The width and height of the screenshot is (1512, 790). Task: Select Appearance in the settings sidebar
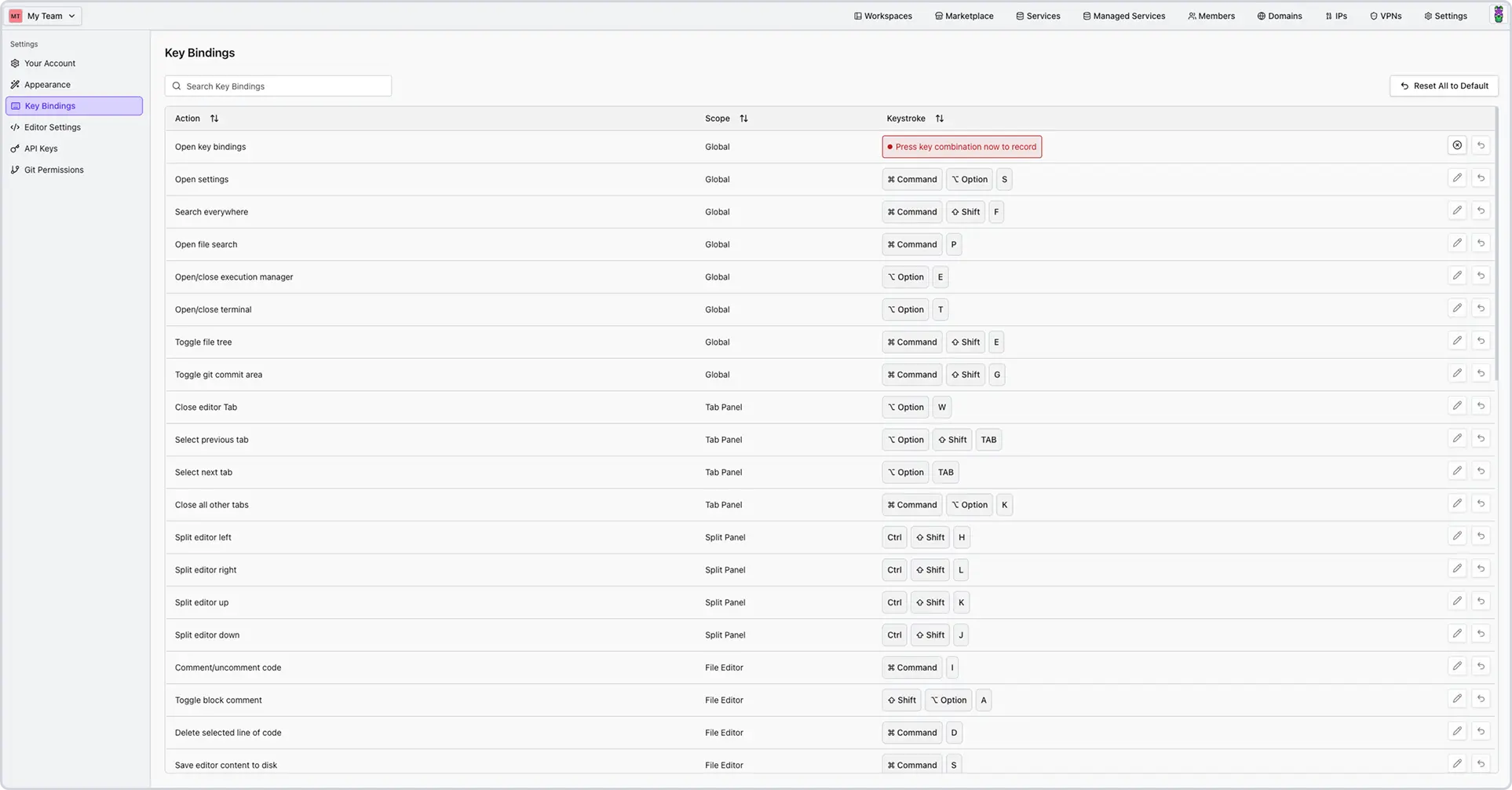pyautogui.click(x=47, y=84)
